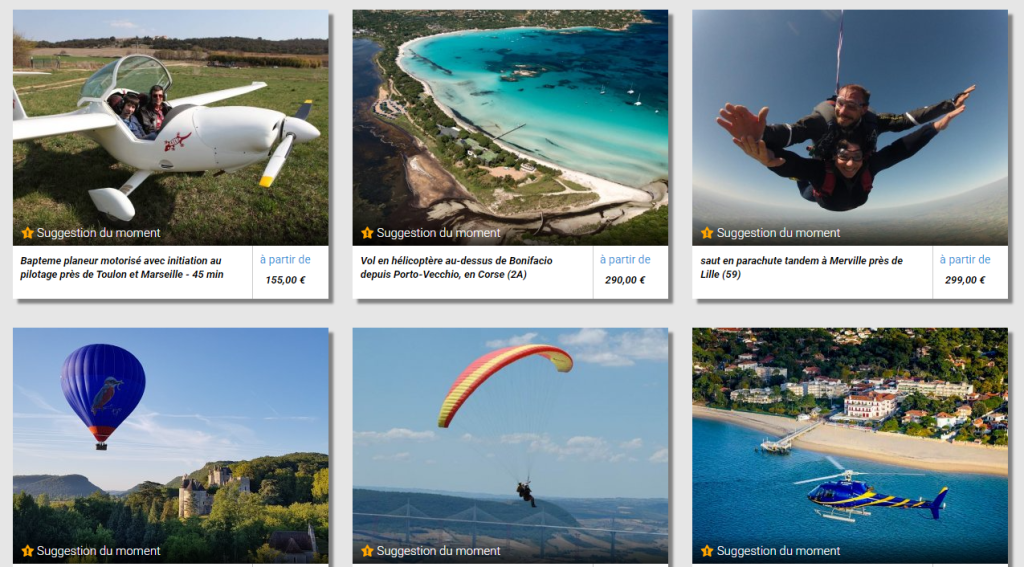Click the star icon on the paraglider photo
This screenshot has width=1024, height=567.
pos(367,551)
